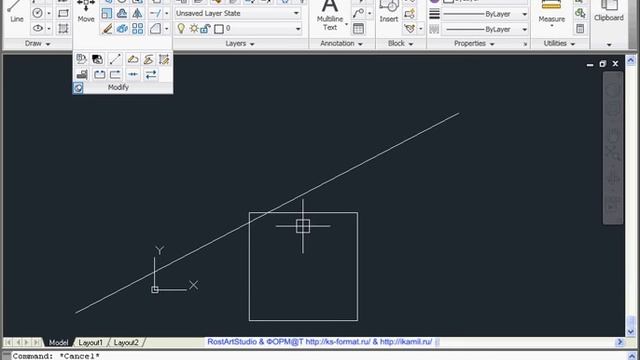Open the Trim tool dropdown arrow
Screen dimensions: 640x360
pos(166,13)
